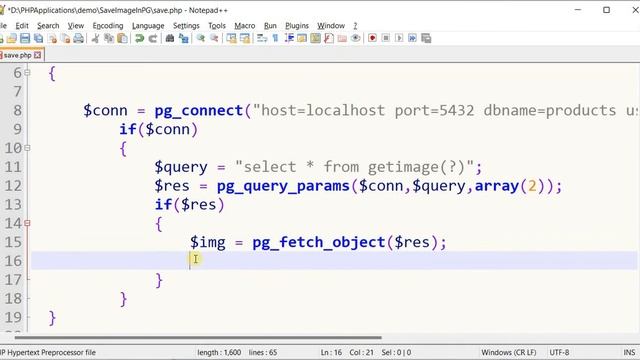640x360 pixels.
Task: Click line number 12 in the margin
Action: [x=13, y=186]
